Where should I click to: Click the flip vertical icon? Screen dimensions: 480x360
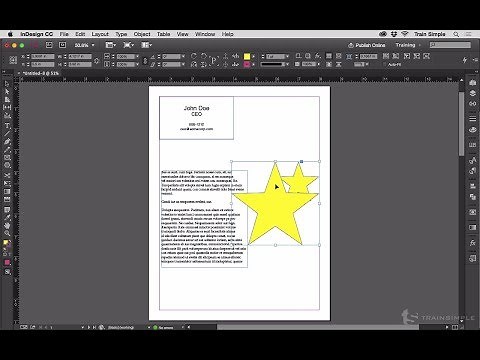coord(204,64)
